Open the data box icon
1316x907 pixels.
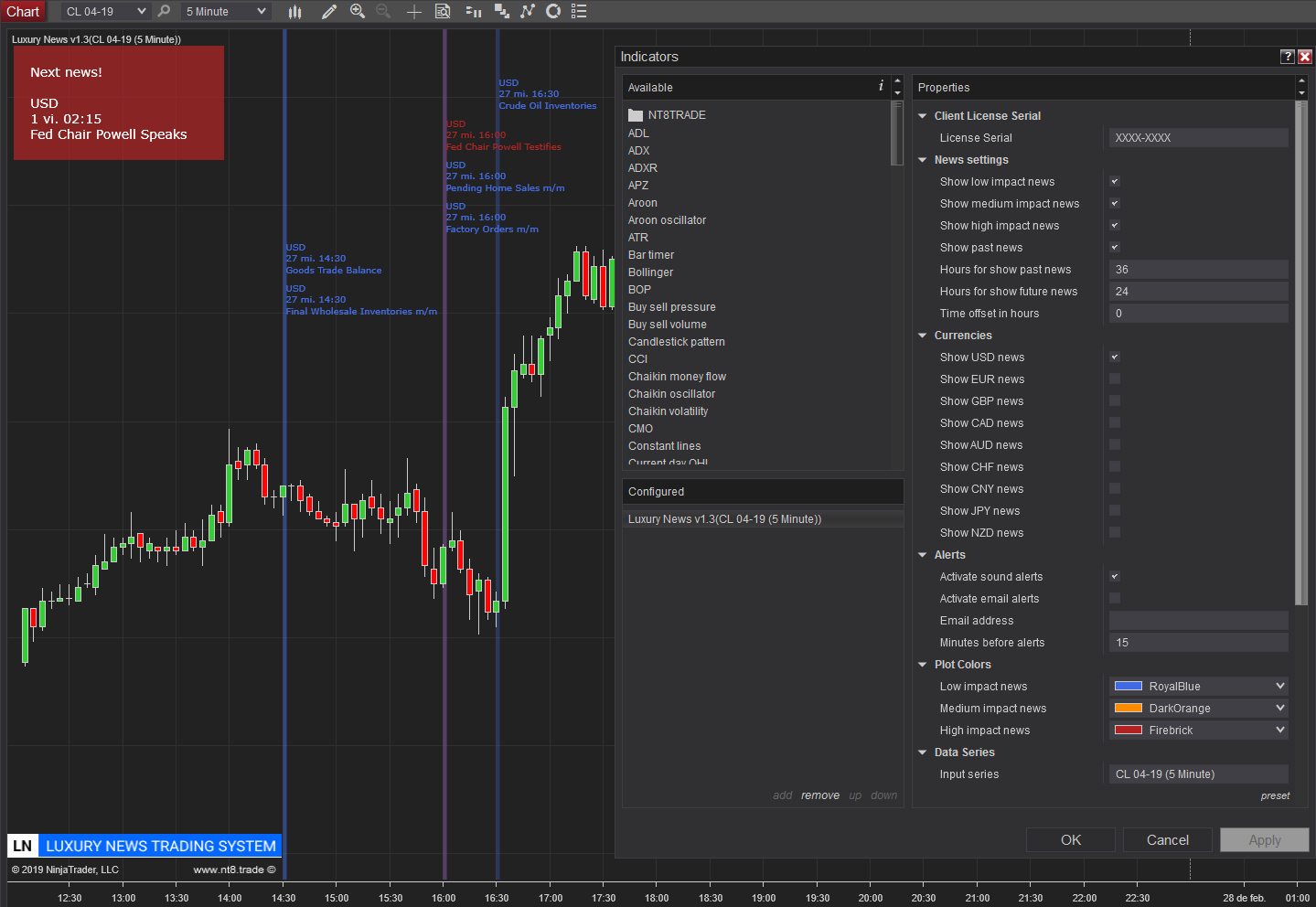pos(443,11)
